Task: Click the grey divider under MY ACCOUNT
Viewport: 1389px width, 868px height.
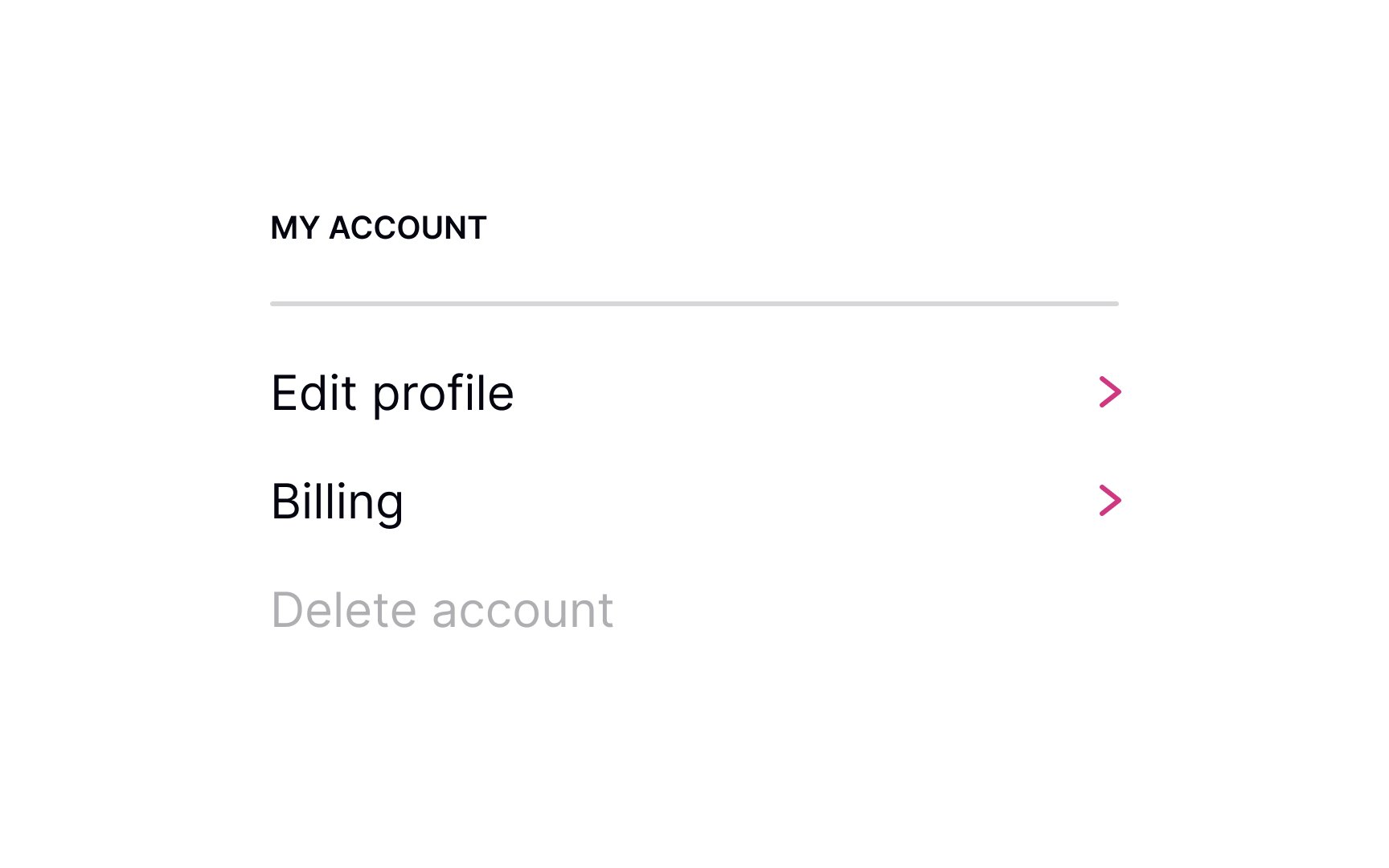Action: point(694,304)
